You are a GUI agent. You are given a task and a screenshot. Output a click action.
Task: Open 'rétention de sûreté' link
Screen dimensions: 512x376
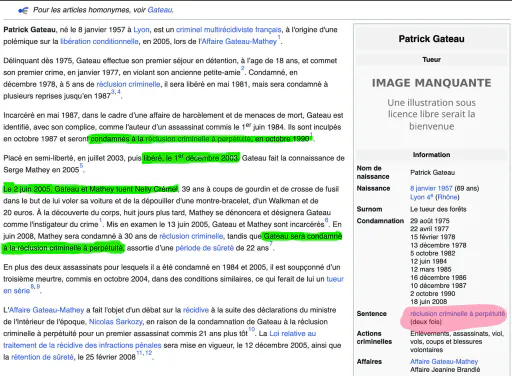(42, 357)
